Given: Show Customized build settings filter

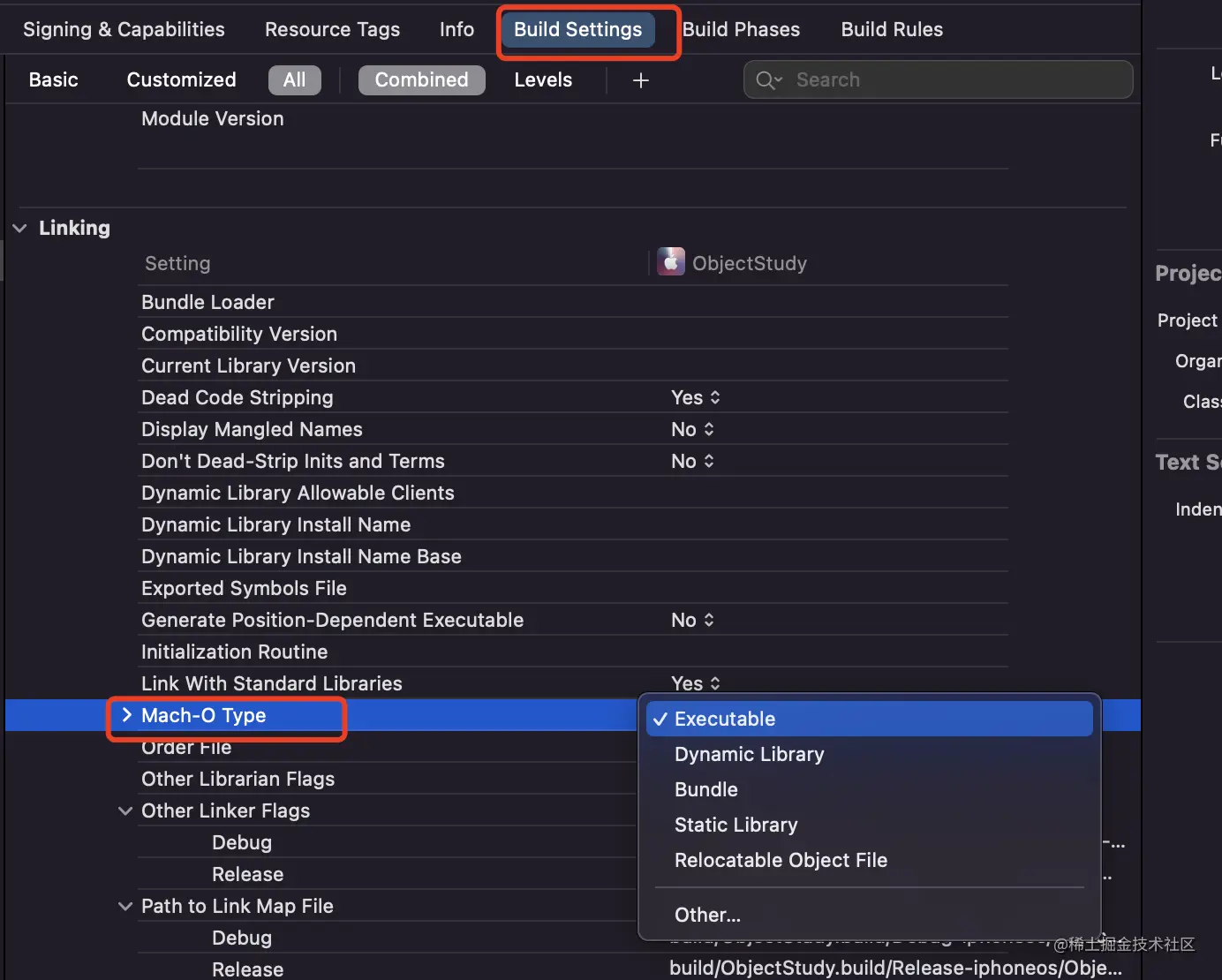Looking at the screenshot, I should 181,79.
